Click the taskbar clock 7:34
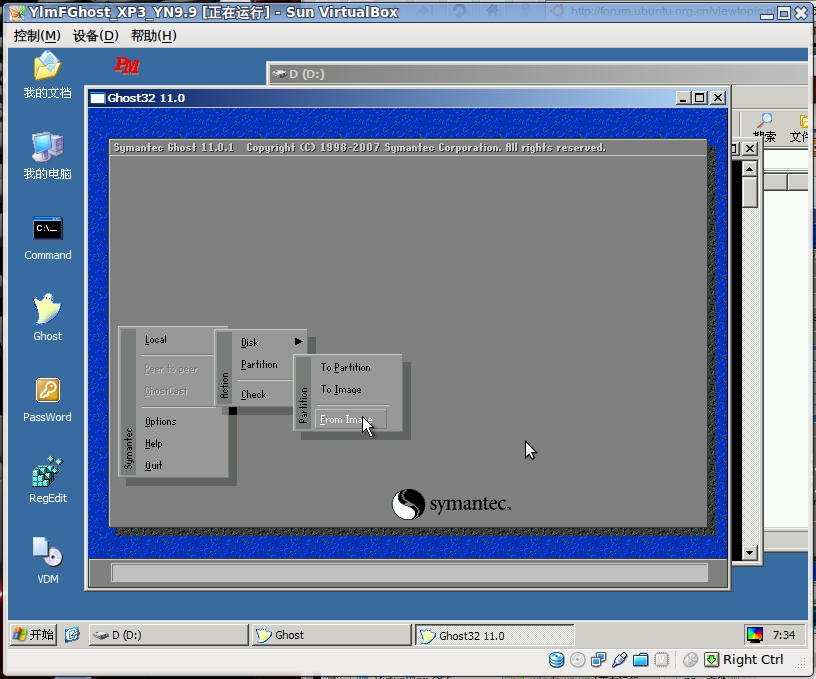The height and width of the screenshot is (679, 816). click(783, 635)
